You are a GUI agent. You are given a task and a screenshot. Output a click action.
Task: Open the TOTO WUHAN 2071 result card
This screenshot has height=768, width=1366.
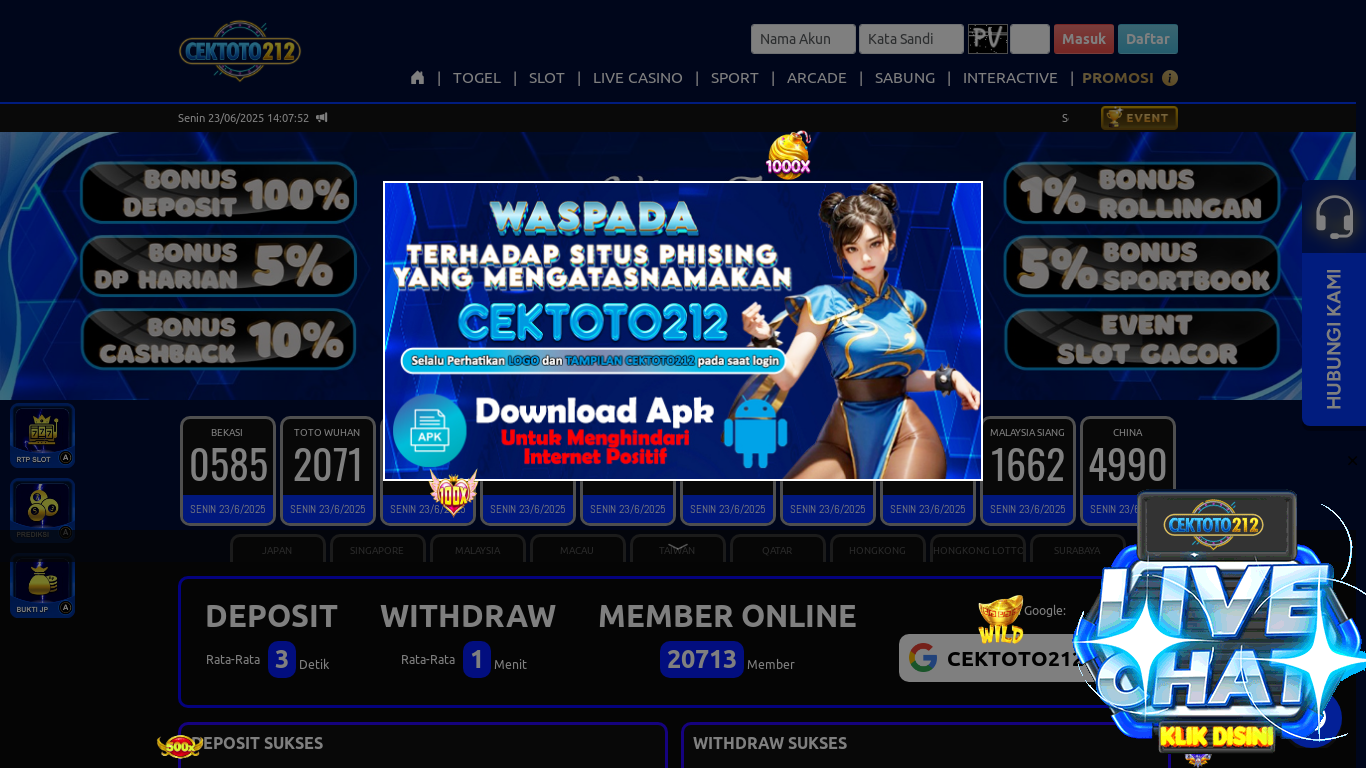(328, 471)
